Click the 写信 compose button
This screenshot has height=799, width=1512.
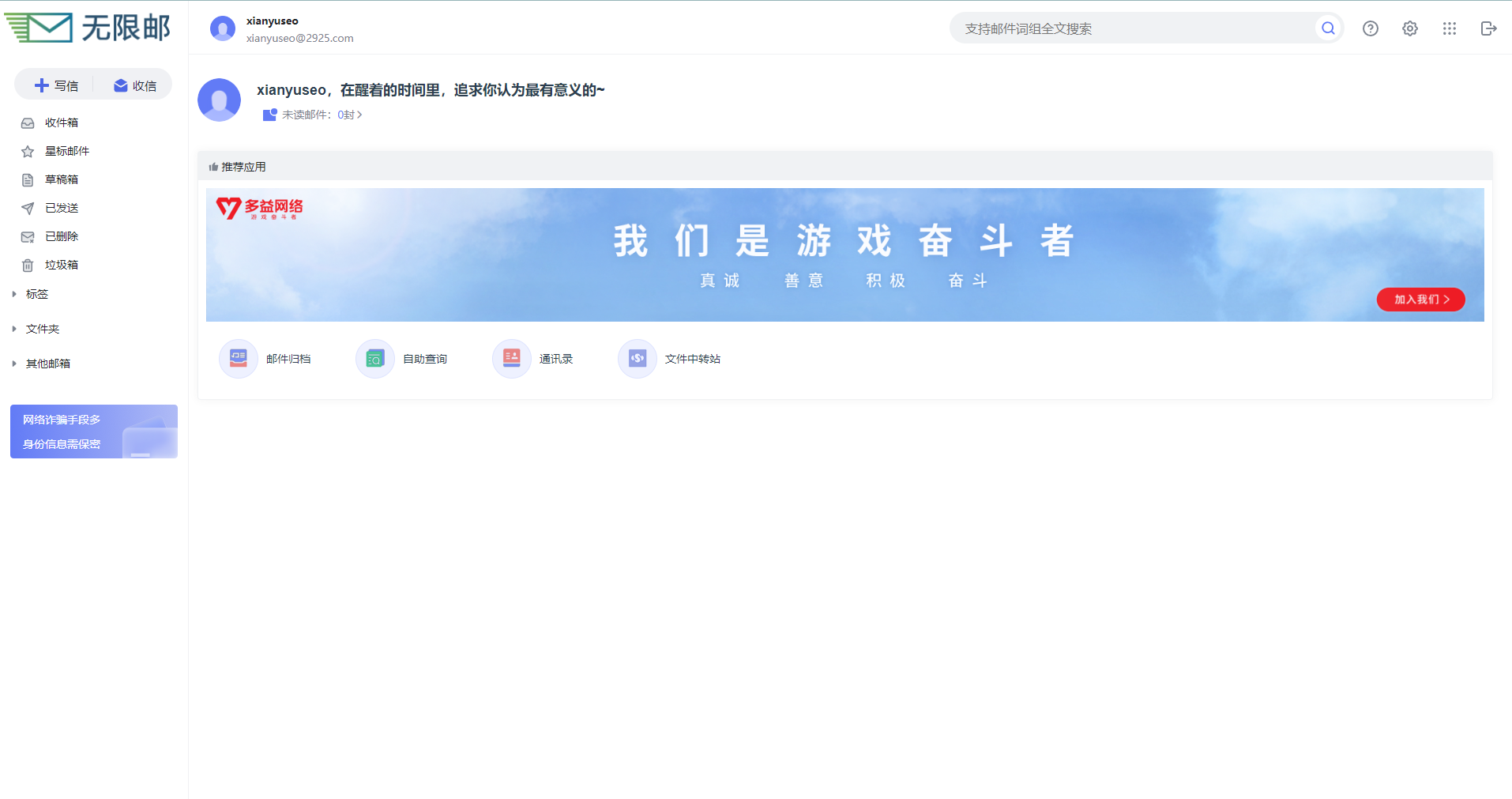(x=56, y=85)
